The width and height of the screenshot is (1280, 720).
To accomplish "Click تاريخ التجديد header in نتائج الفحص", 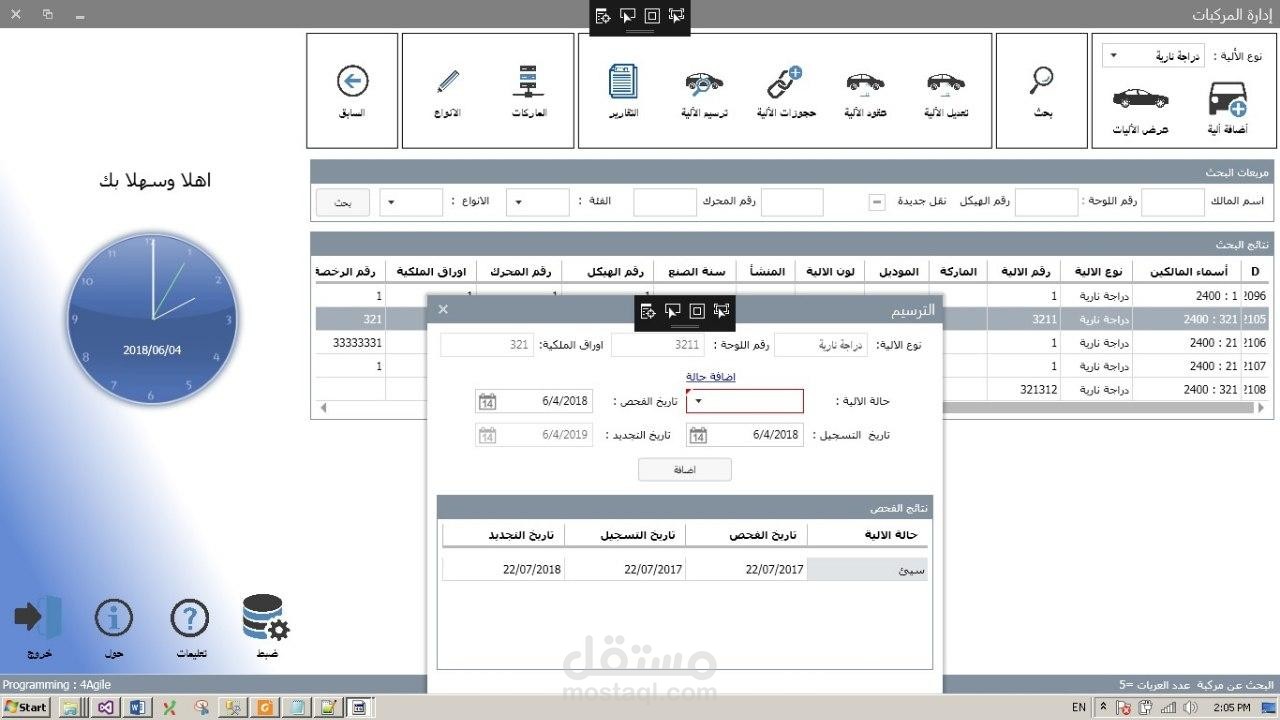I will point(503,535).
